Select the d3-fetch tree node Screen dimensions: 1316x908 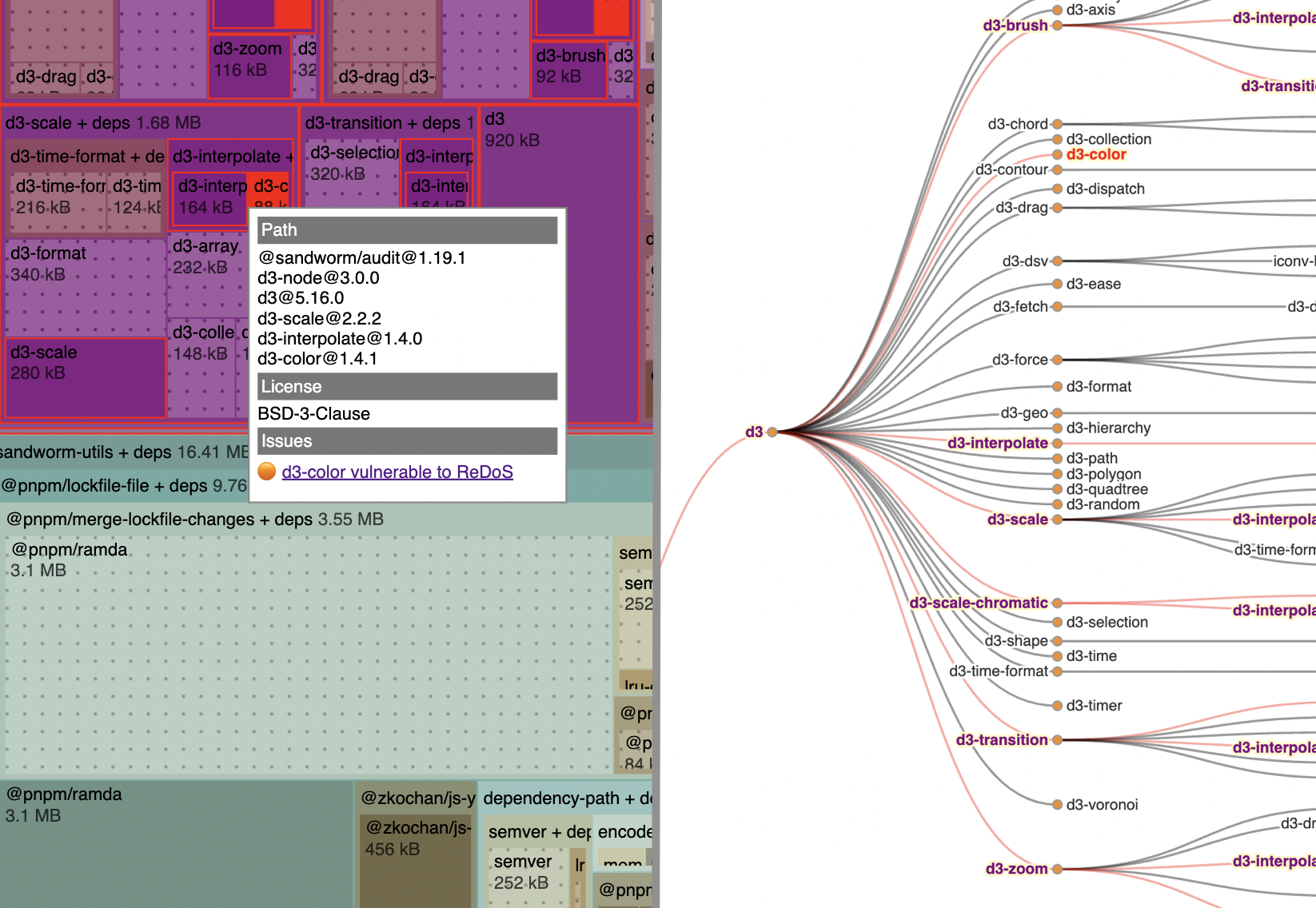(x=1057, y=306)
